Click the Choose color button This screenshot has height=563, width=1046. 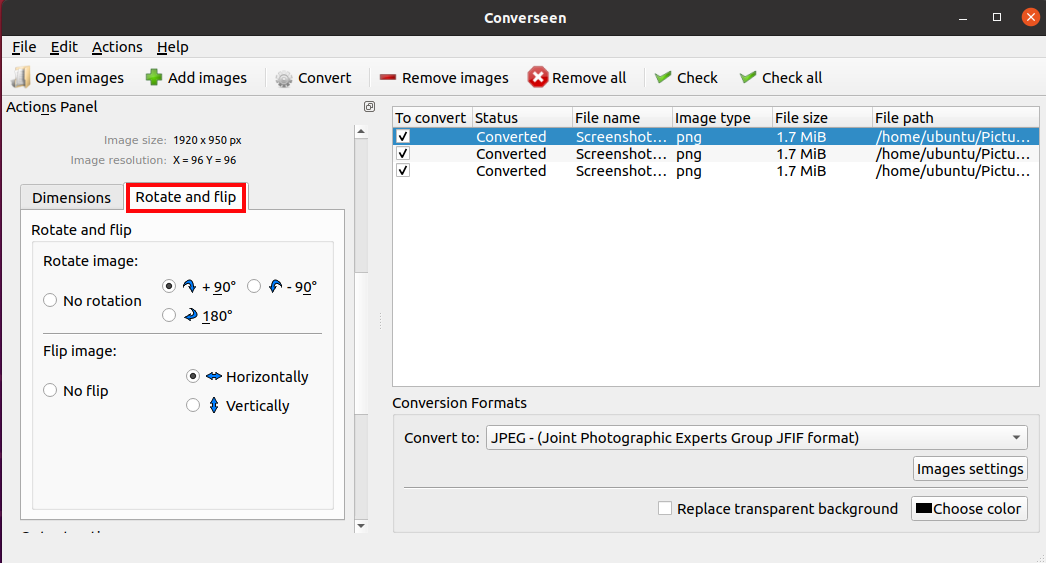(969, 508)
